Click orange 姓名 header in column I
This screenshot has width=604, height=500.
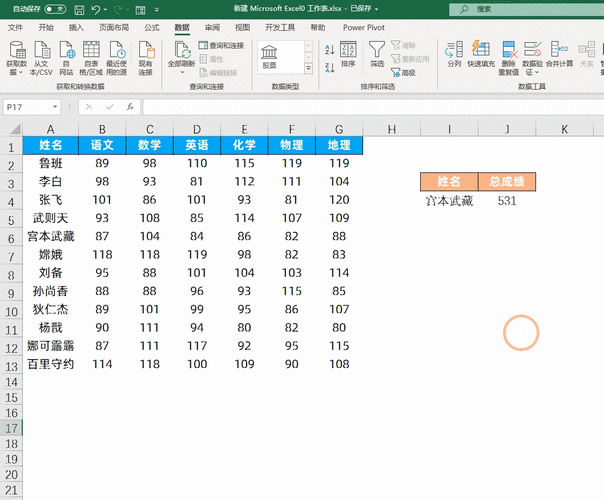(449, 181)
